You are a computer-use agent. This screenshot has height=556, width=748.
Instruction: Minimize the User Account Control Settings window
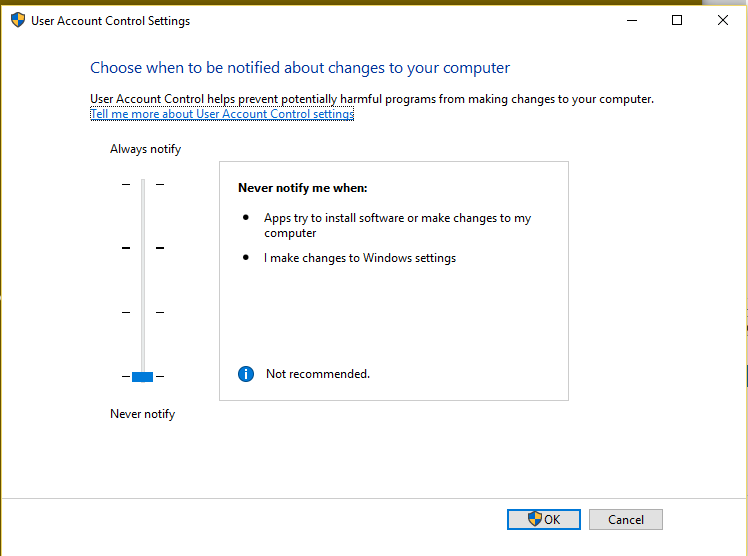(x=632, y=20)
